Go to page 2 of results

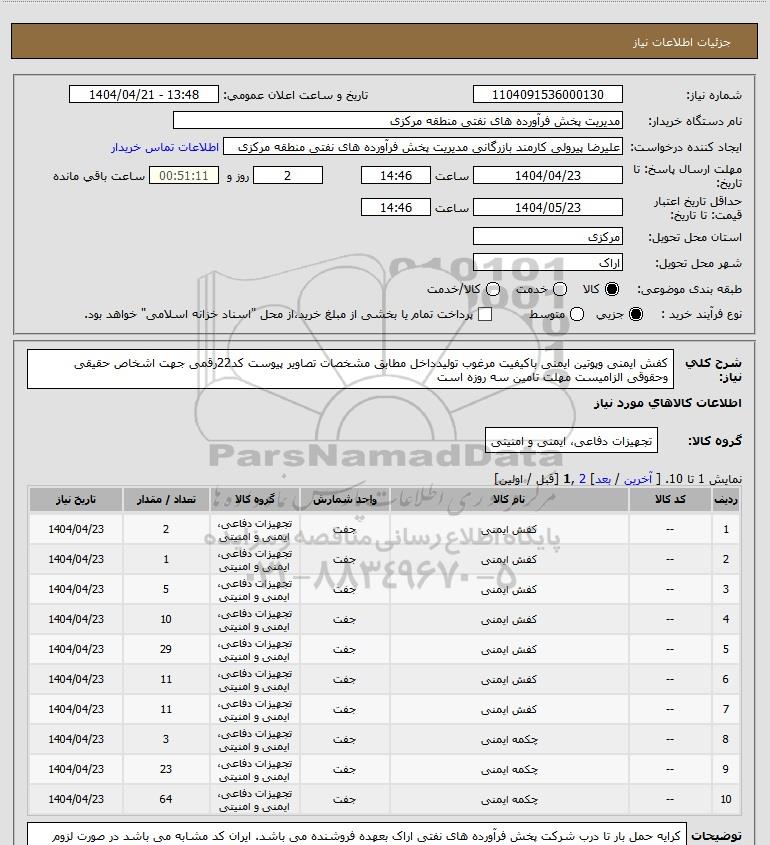pyautogui.click(x=582, y=479)
